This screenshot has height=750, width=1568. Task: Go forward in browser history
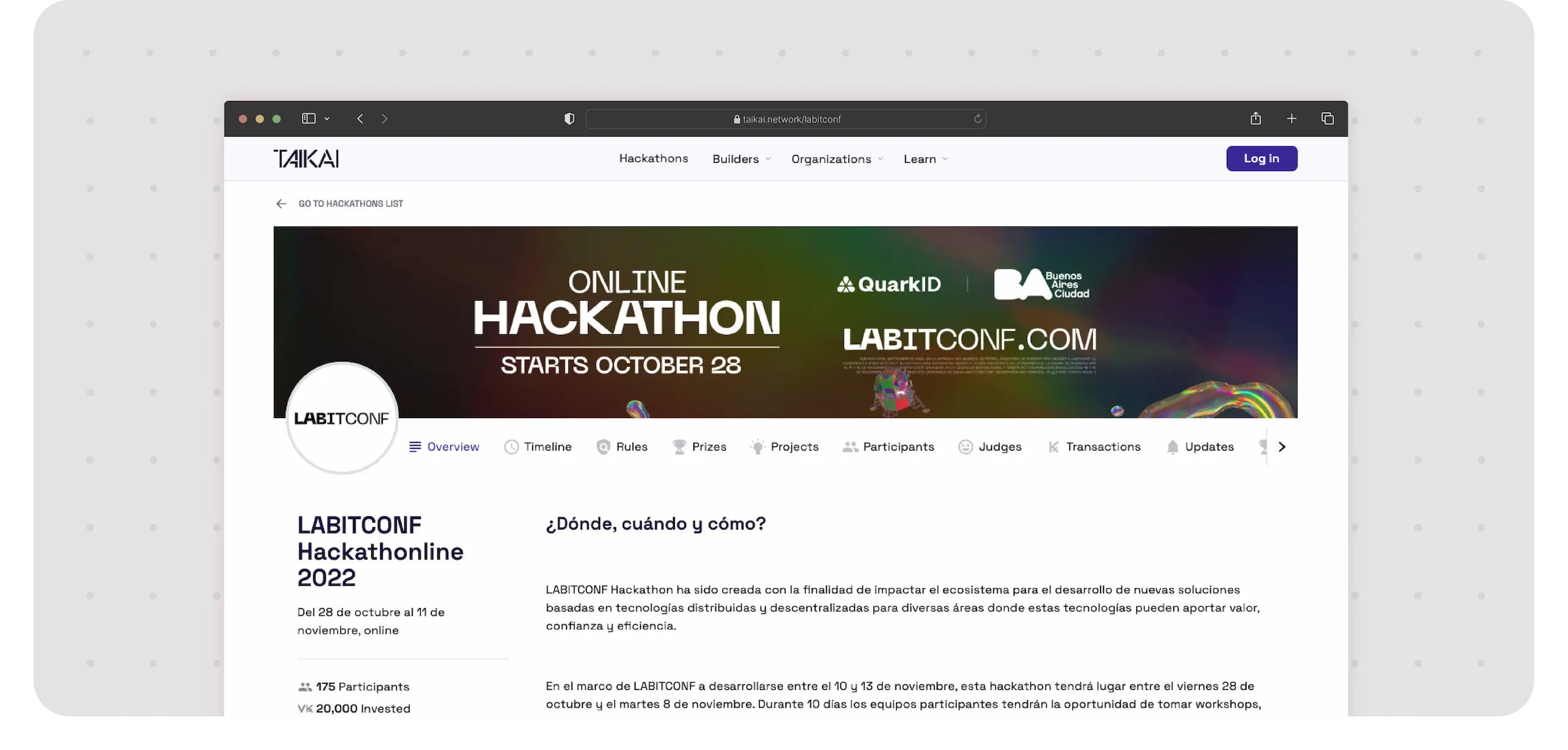pyautogui.click(x=385, y=119)
